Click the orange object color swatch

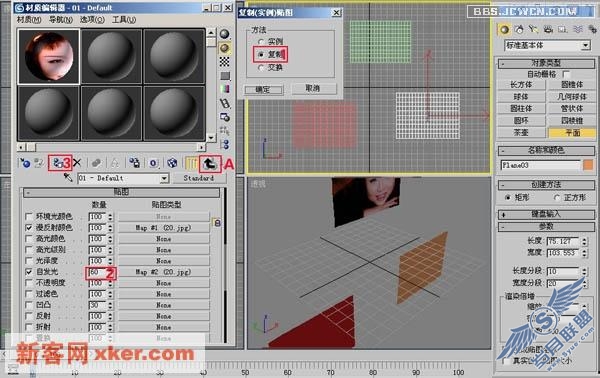tap(588, 165)
